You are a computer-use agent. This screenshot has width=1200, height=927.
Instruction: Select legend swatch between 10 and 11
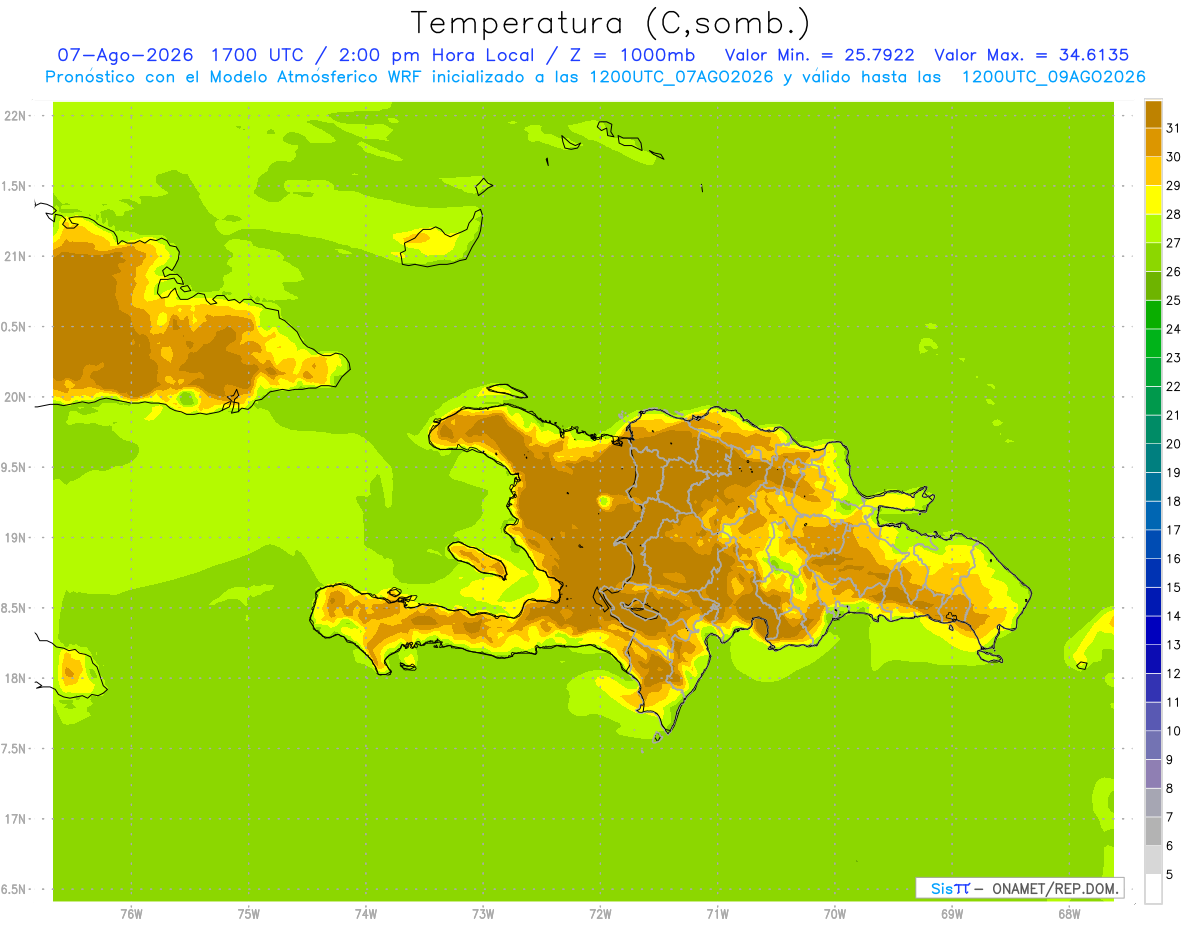tap(1153, 716)
